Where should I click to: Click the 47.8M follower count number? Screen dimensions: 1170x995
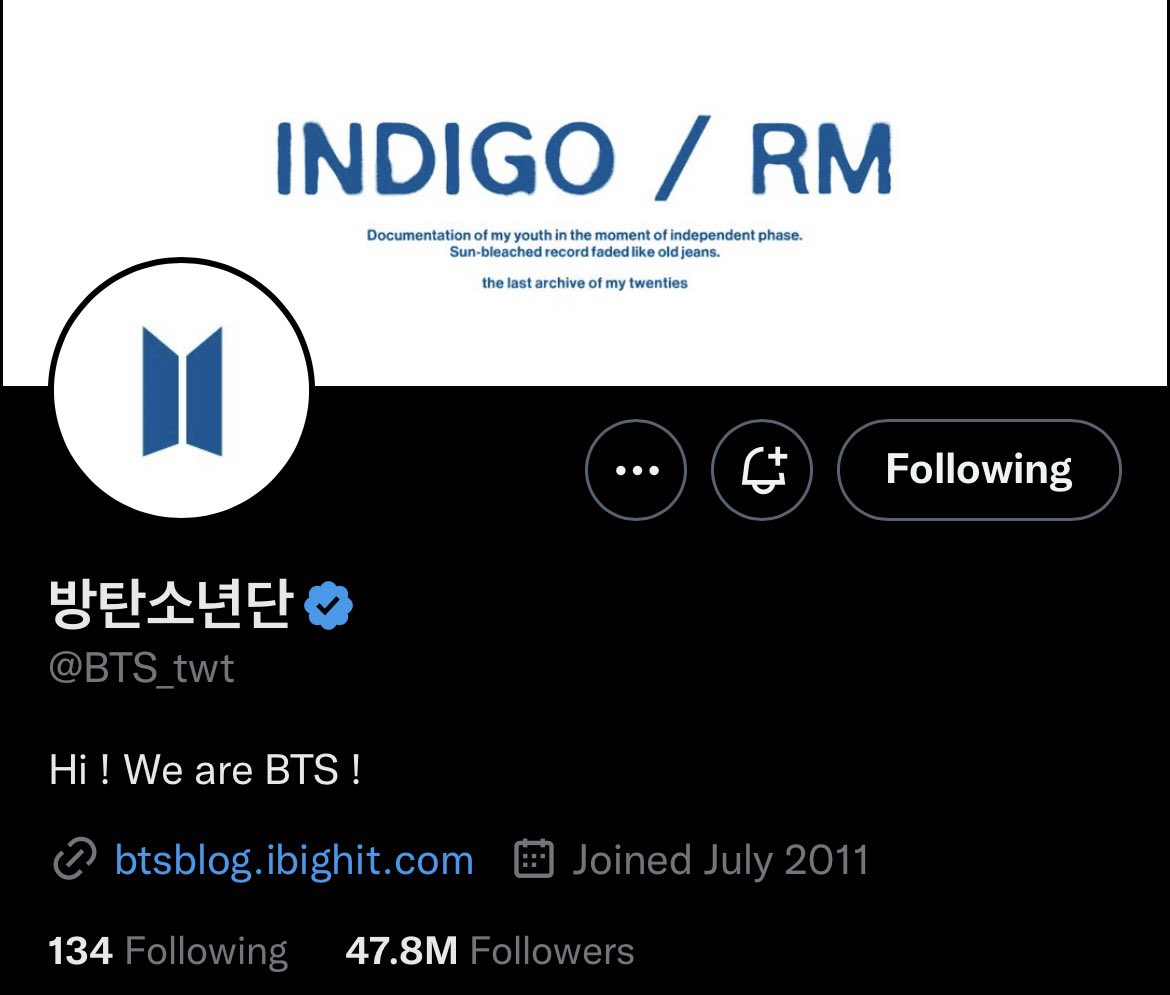coord(401,952)
